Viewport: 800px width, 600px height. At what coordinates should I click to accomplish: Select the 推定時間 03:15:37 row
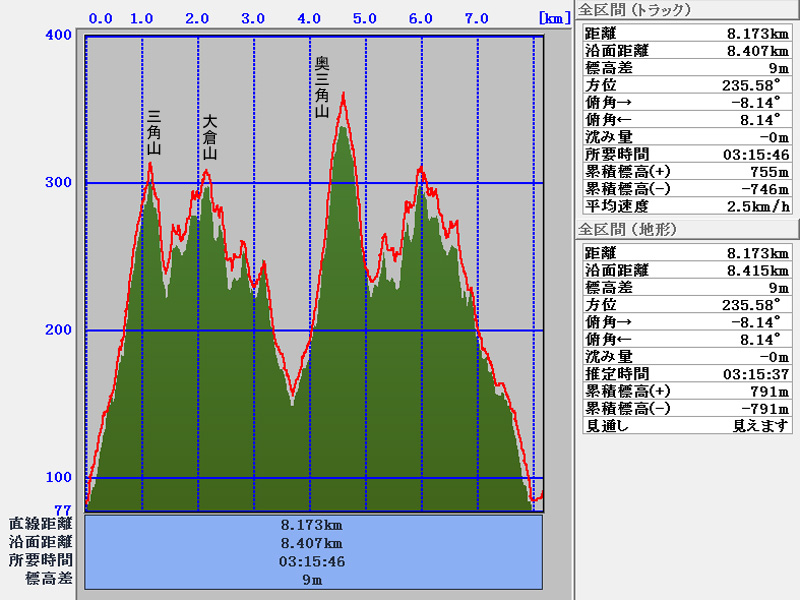click(x=686, y=374)
